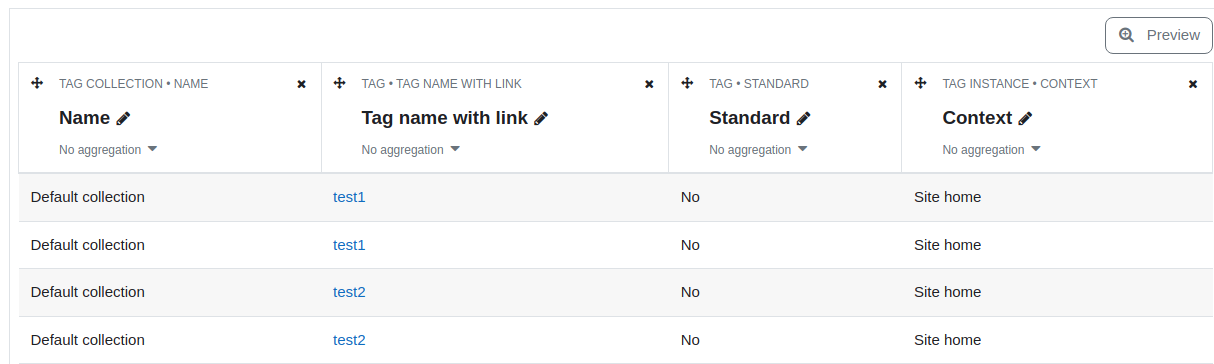Remove the Context column
The width and height of the screenshot is (1214, 364).
(1193, 84)
